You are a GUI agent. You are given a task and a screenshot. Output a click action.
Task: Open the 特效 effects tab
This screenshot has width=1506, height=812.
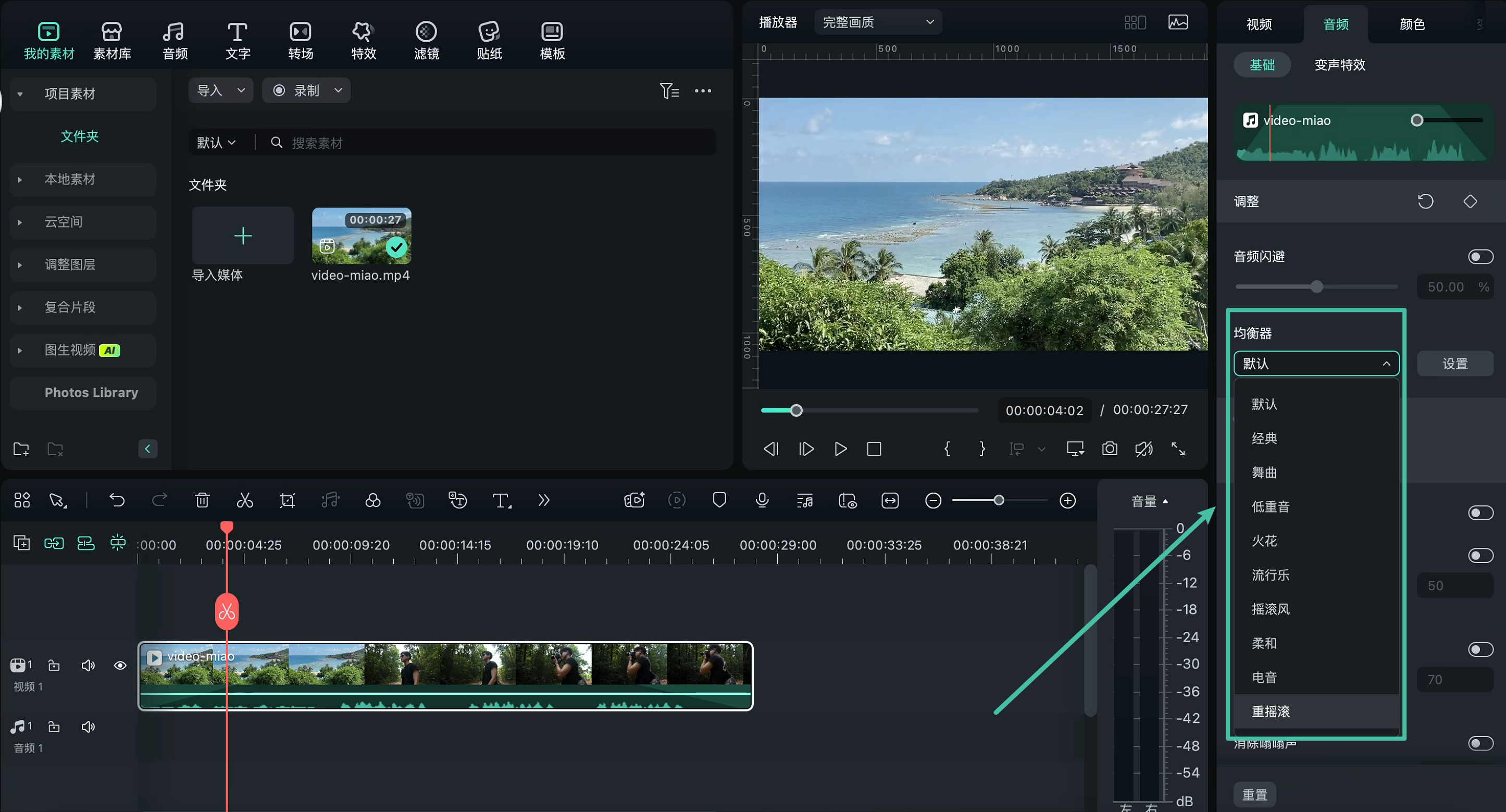[x=363, y=41]
